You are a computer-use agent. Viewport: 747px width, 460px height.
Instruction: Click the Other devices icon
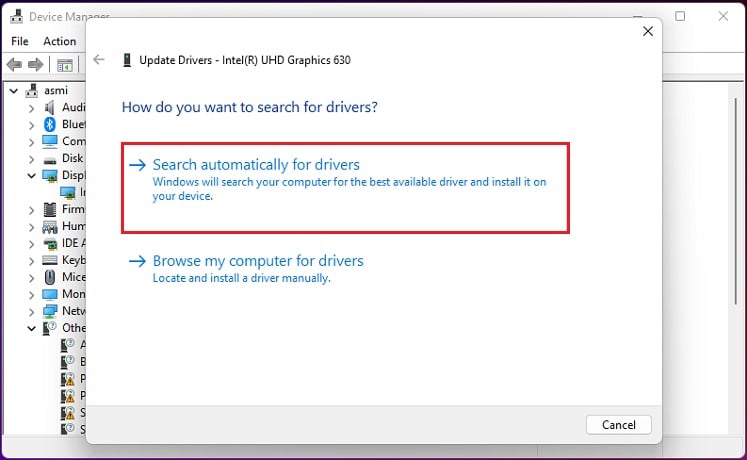pos(50,328)
